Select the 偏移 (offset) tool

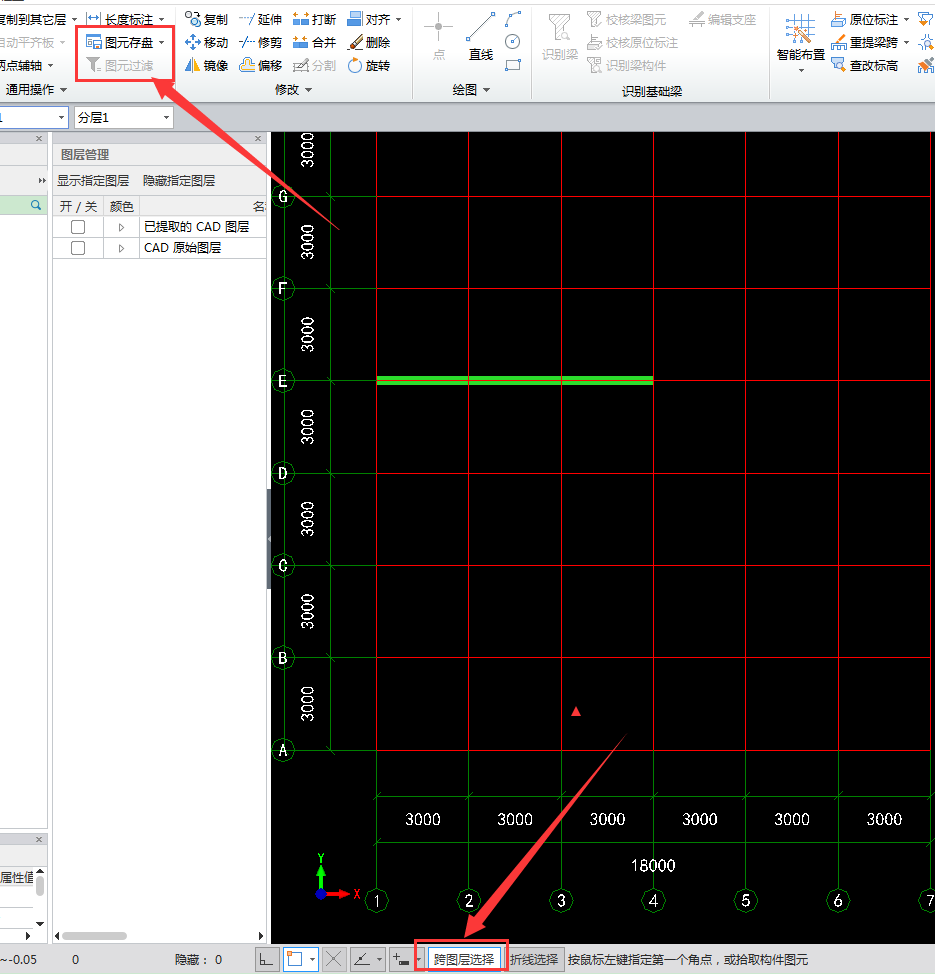pos(260,65)
